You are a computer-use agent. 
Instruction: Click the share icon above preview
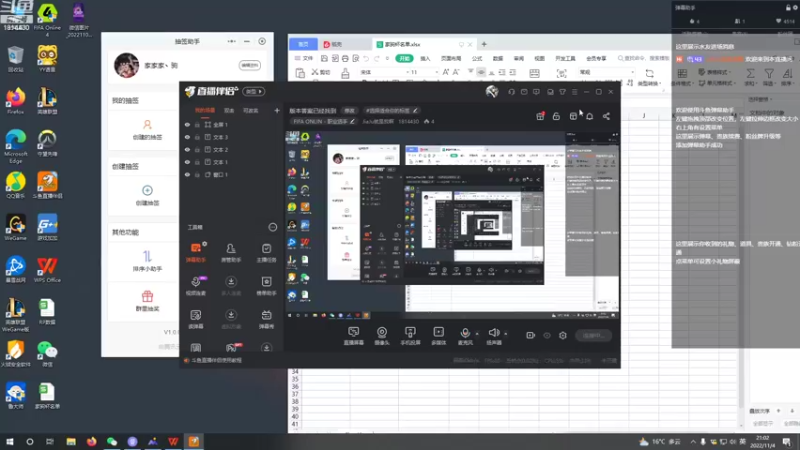pyautogui.click(x=606, y=116)
